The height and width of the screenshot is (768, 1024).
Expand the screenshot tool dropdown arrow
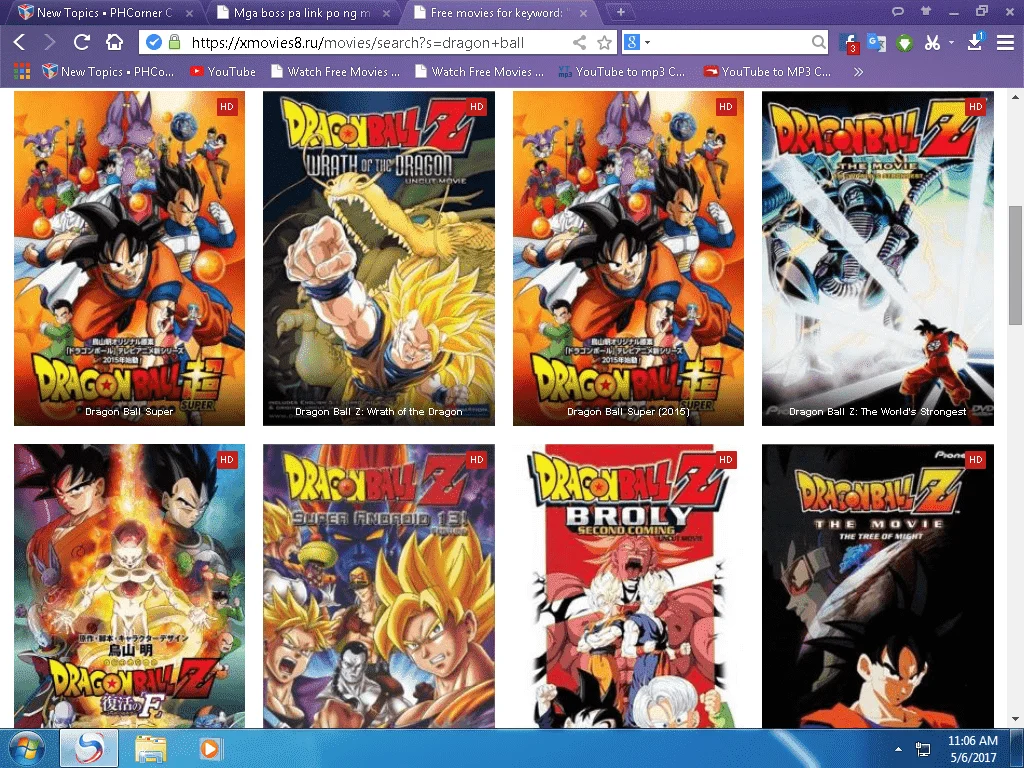click(952, 42)
